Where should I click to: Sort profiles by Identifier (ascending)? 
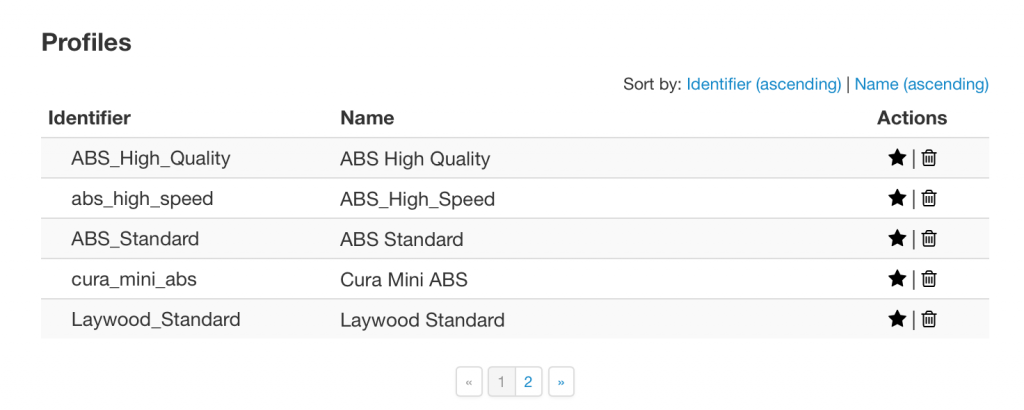763,84
